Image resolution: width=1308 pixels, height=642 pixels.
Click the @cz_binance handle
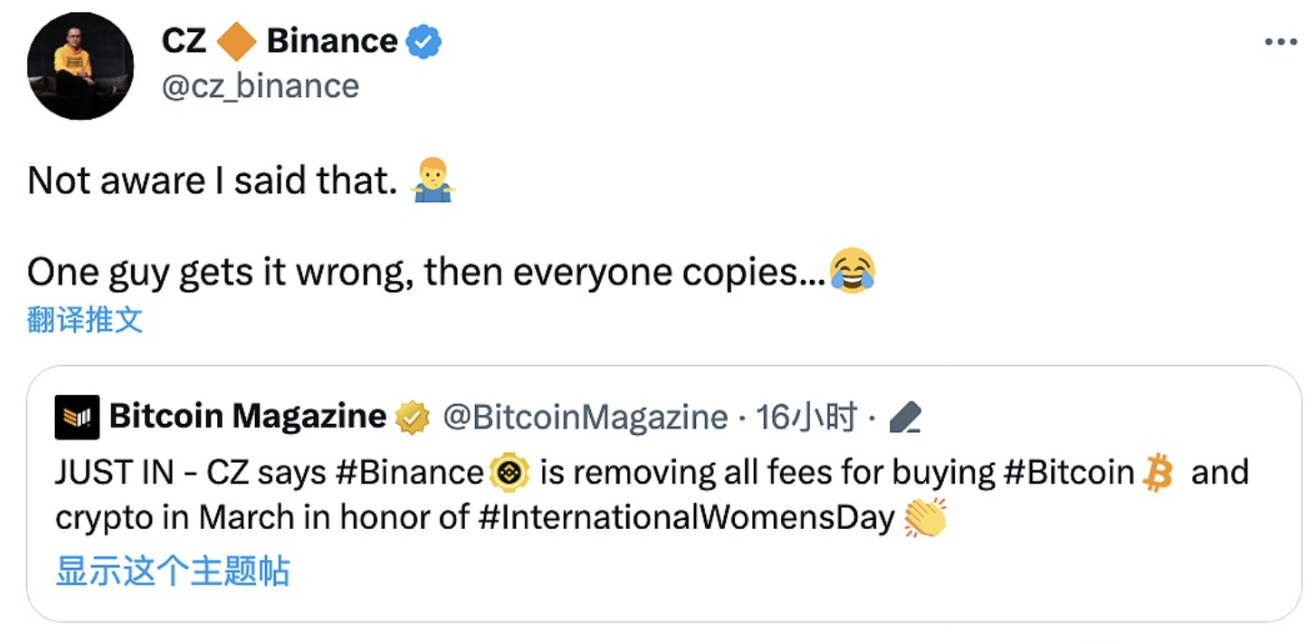259,86
